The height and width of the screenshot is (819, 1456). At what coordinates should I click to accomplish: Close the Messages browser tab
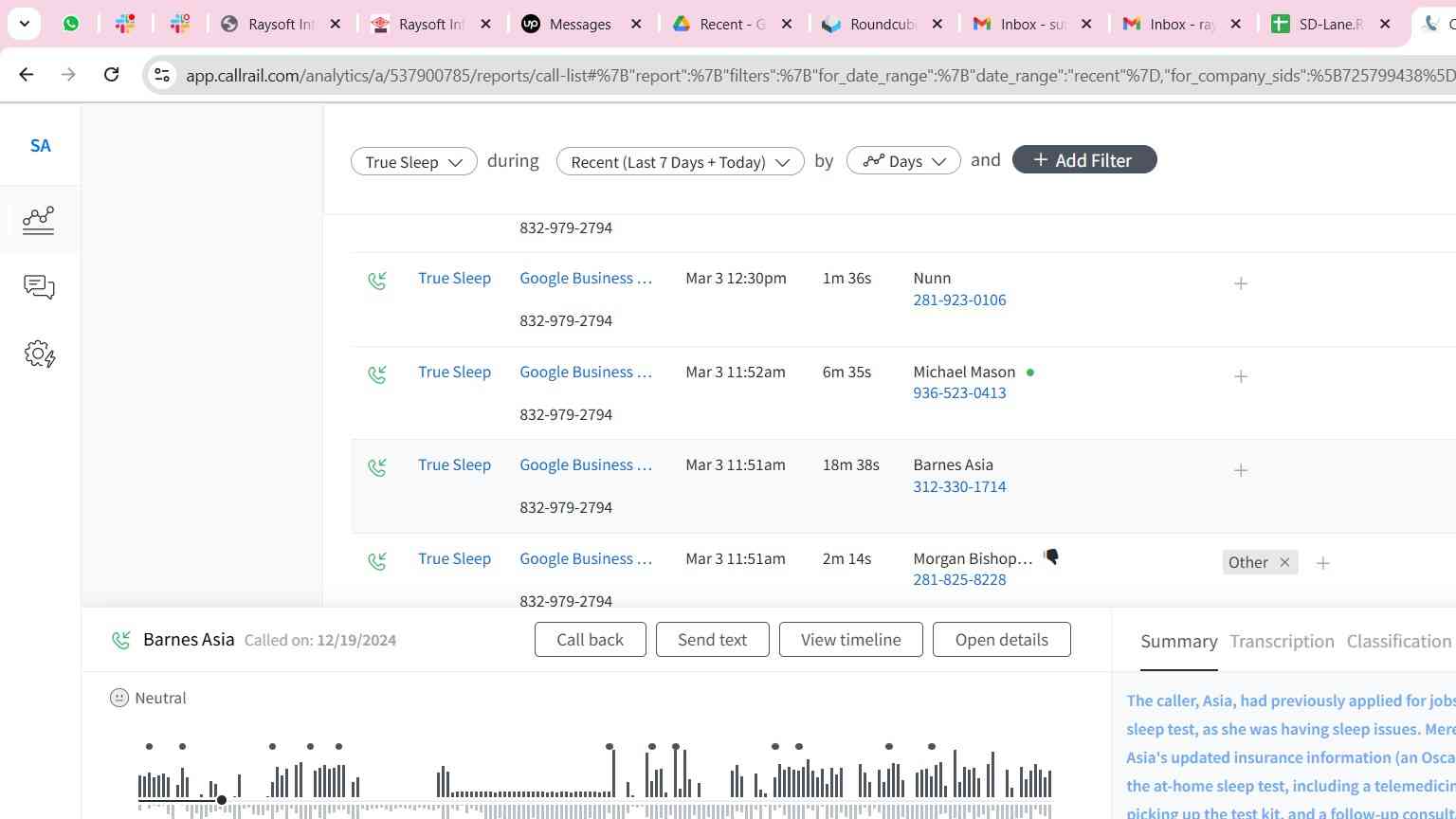point(636,24)
